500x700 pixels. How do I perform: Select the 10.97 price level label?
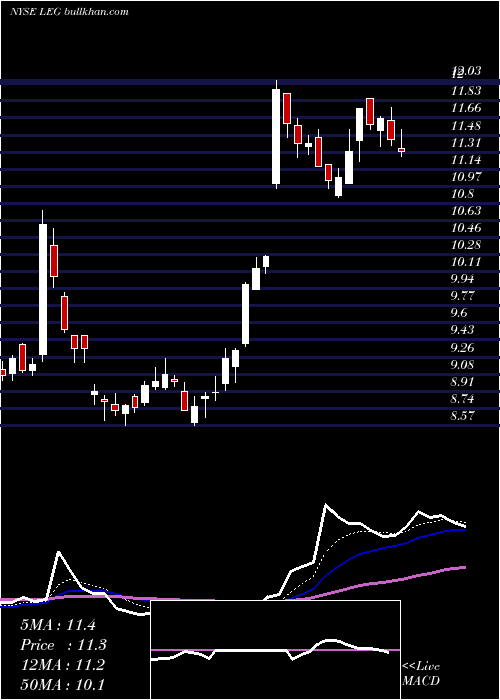[x=466, y=177]
